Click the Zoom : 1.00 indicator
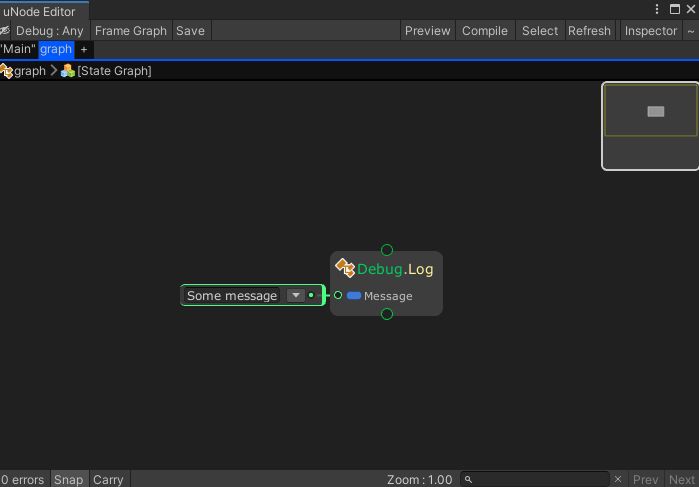Image resolution: width=699 pixels, height=487 pixels. 419,480
